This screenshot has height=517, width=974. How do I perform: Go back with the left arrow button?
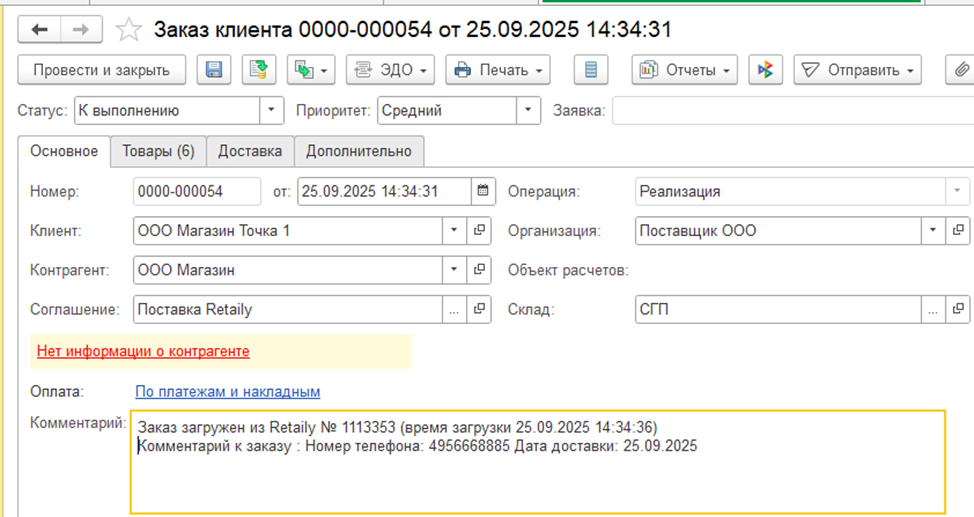click(x=39, y=29)
